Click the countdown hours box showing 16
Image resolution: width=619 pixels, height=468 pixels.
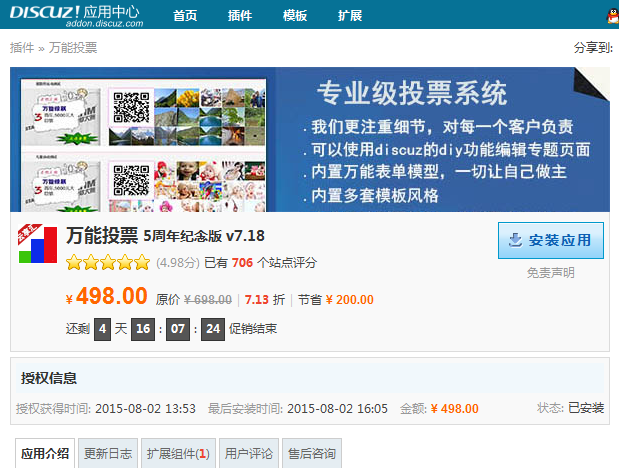tap(143, 329)
